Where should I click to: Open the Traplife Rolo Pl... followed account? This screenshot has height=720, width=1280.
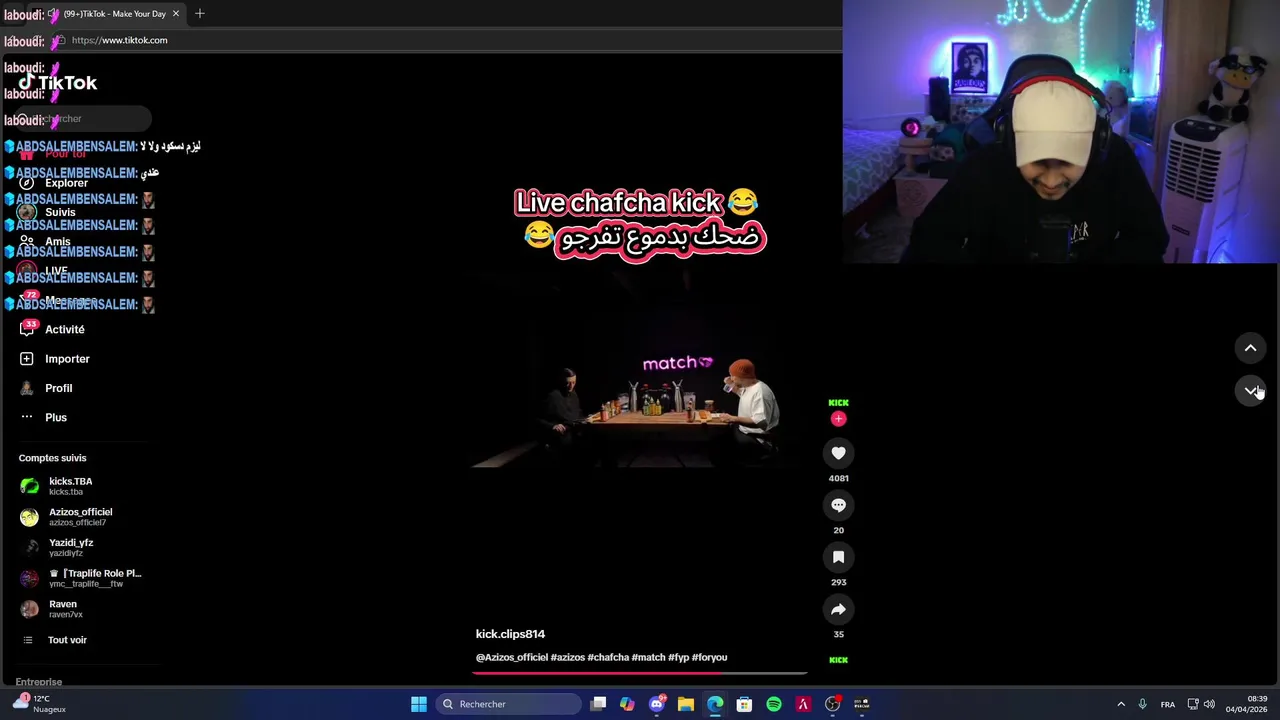pyautogui.click(x=82, y=578)
